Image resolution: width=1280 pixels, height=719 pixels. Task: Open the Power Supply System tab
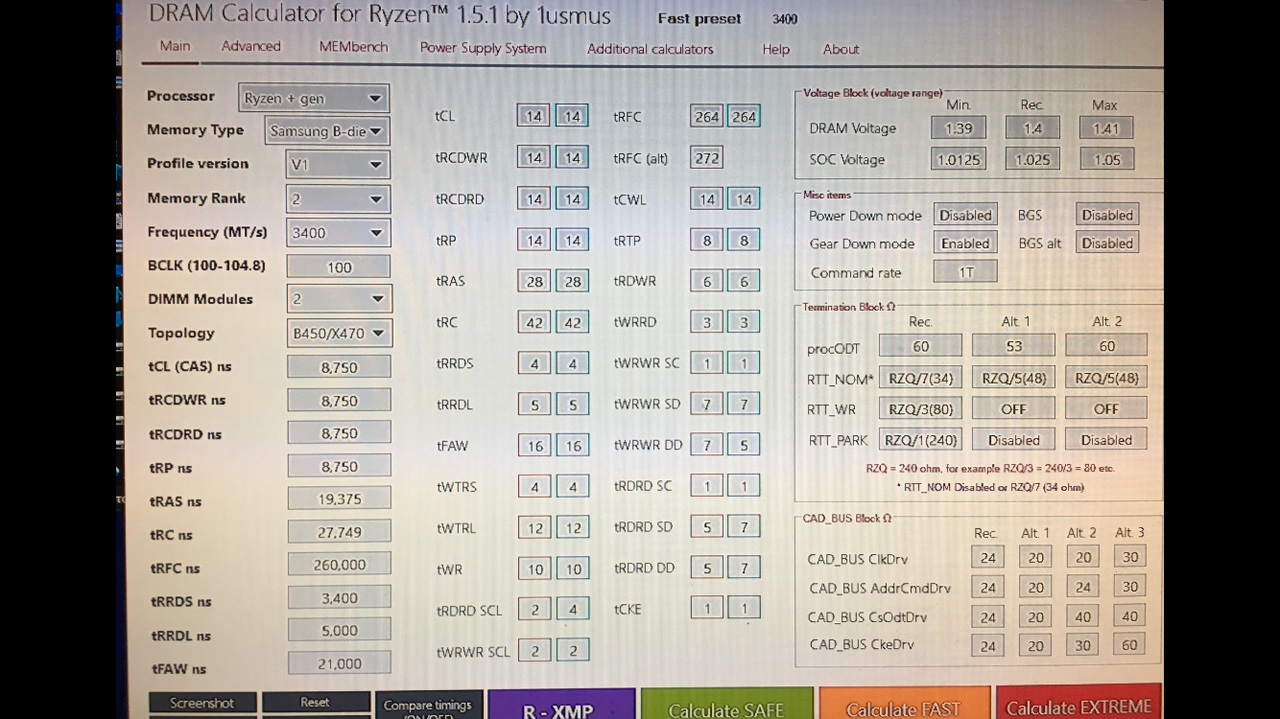click(x=483, y=48)
